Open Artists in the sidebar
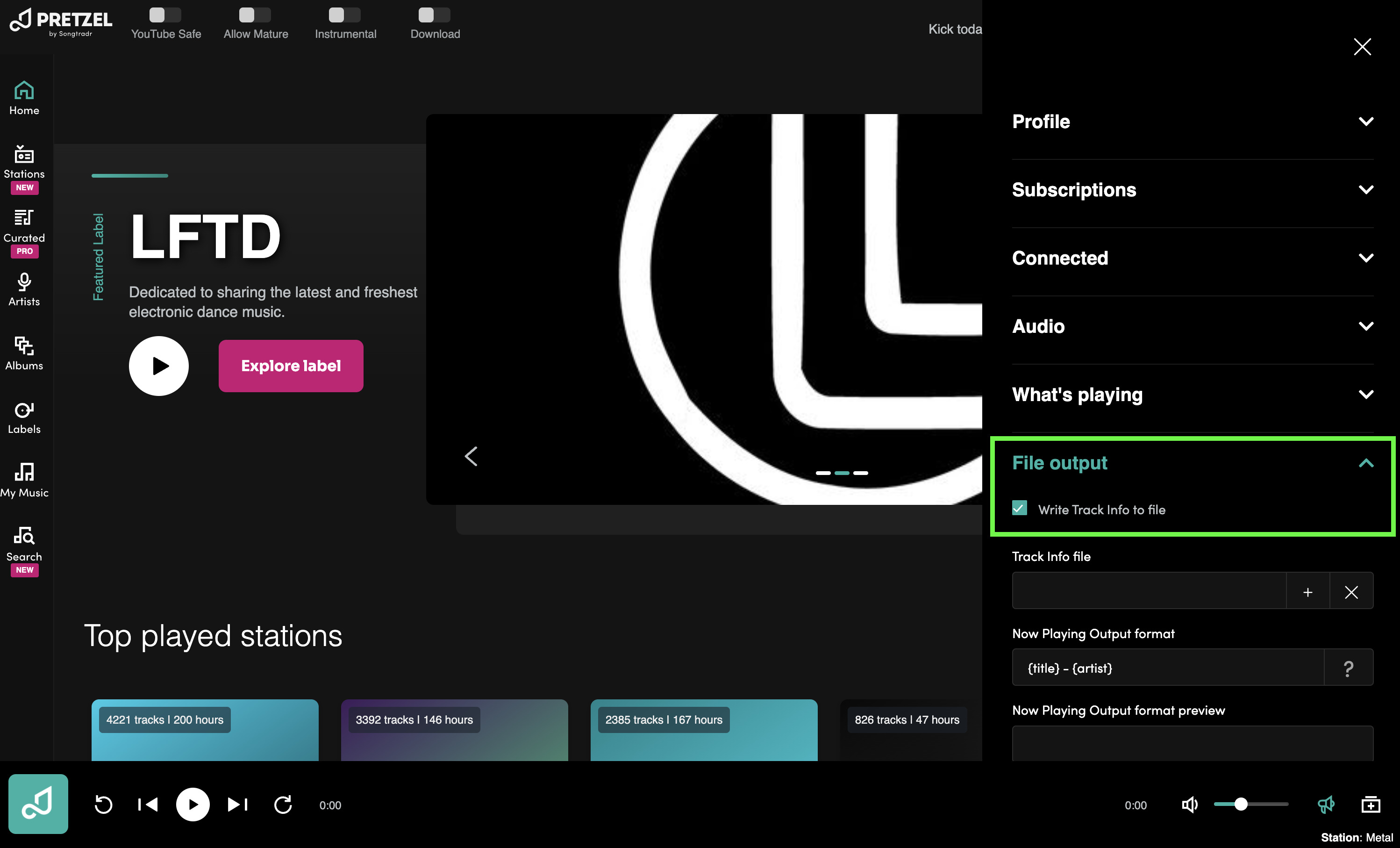This screenshot has width=1400, height=848. pyautogui.click(x=24, y=290)
